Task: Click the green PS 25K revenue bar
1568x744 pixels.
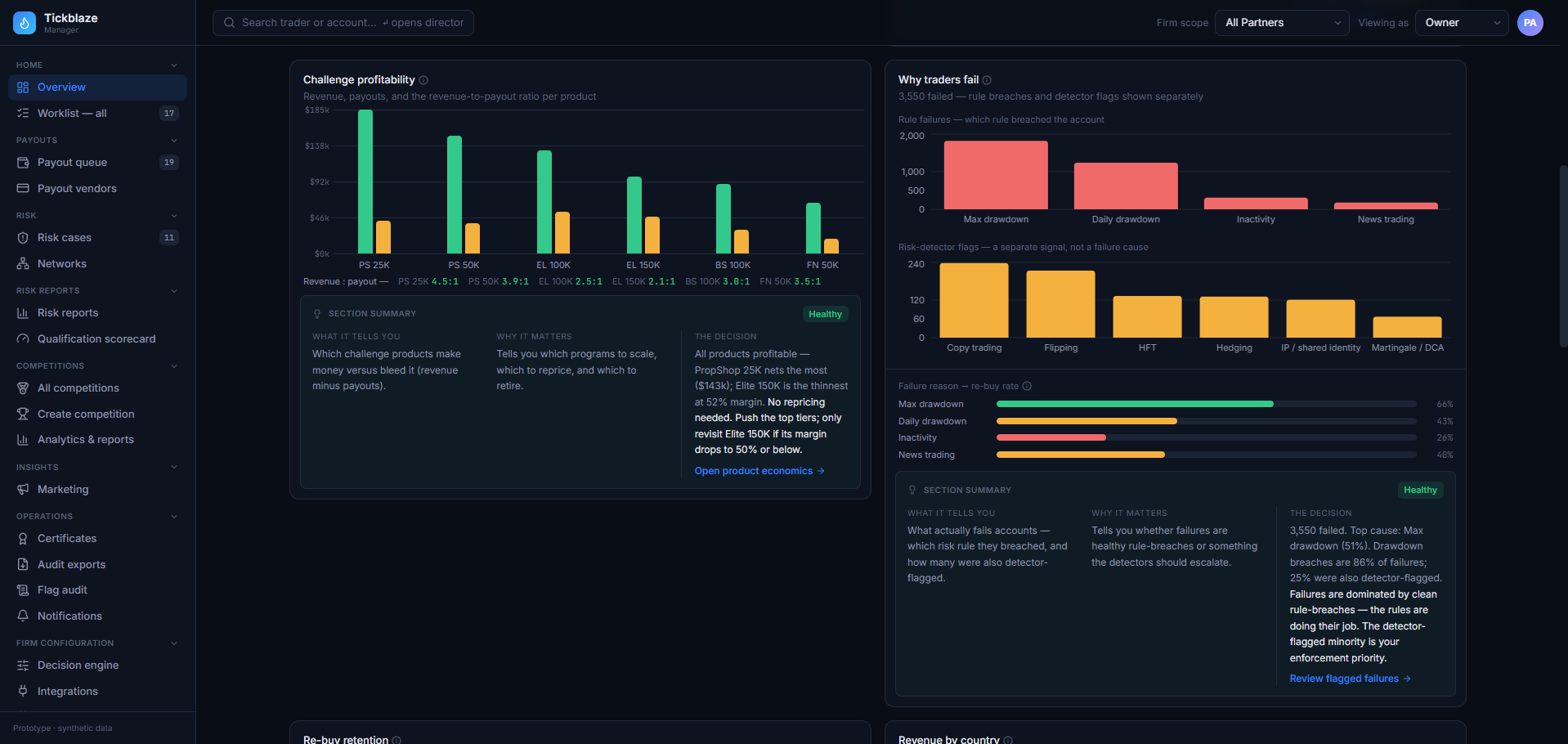Action: 365,182
